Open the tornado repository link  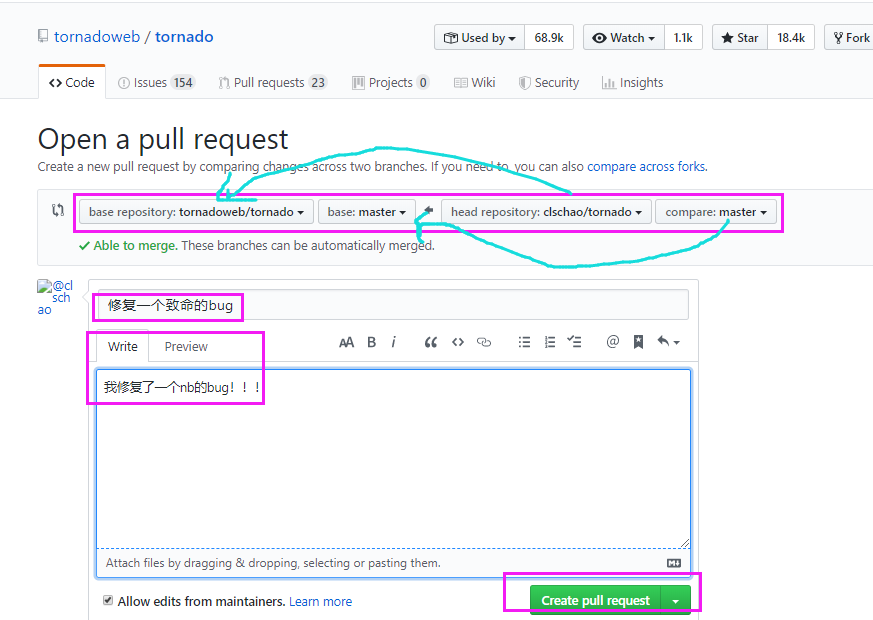[184, 37]
